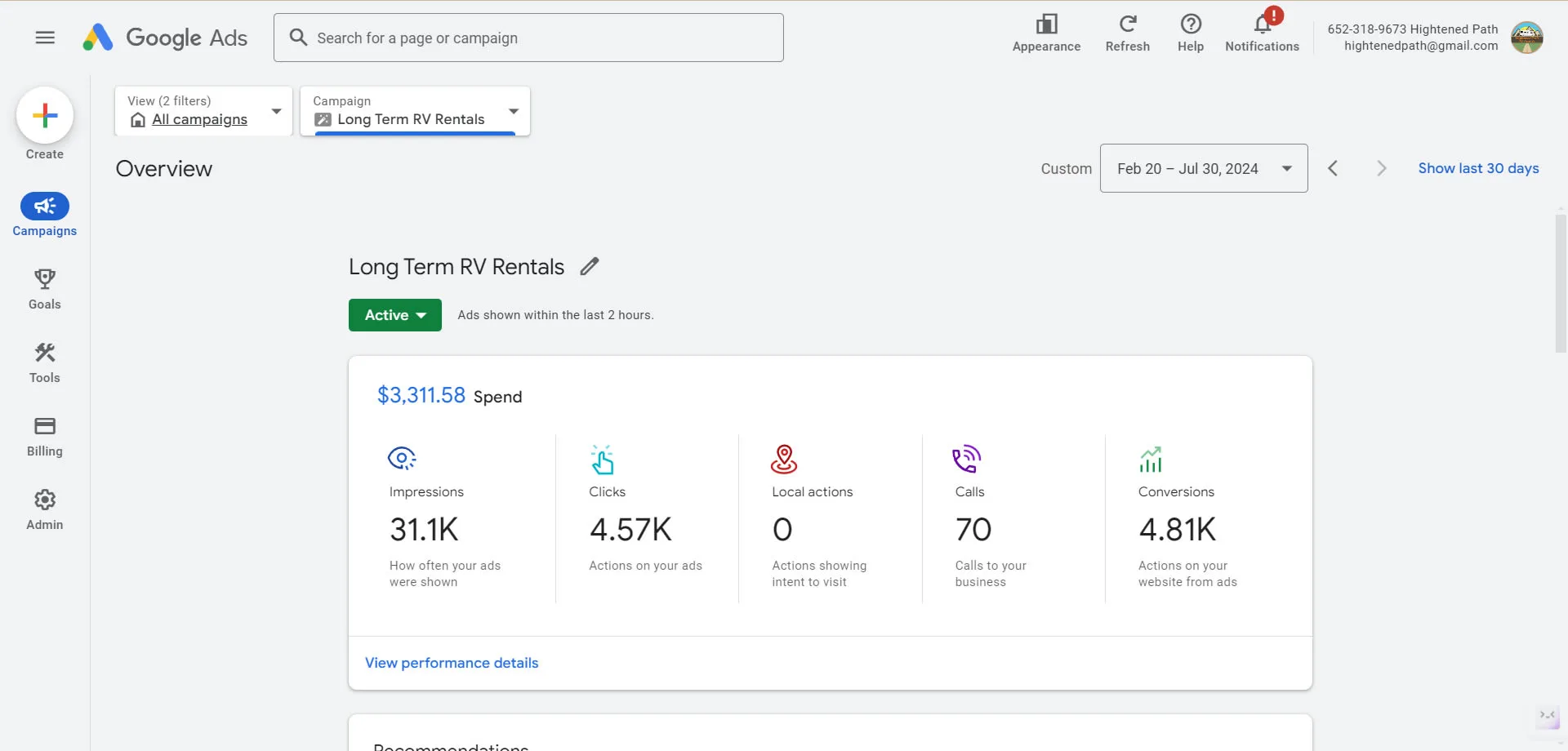This screenshot has height=751, width=1568.
Task: Edit the Long Term RV Rentals campaign name
Action: pos(590,266)
